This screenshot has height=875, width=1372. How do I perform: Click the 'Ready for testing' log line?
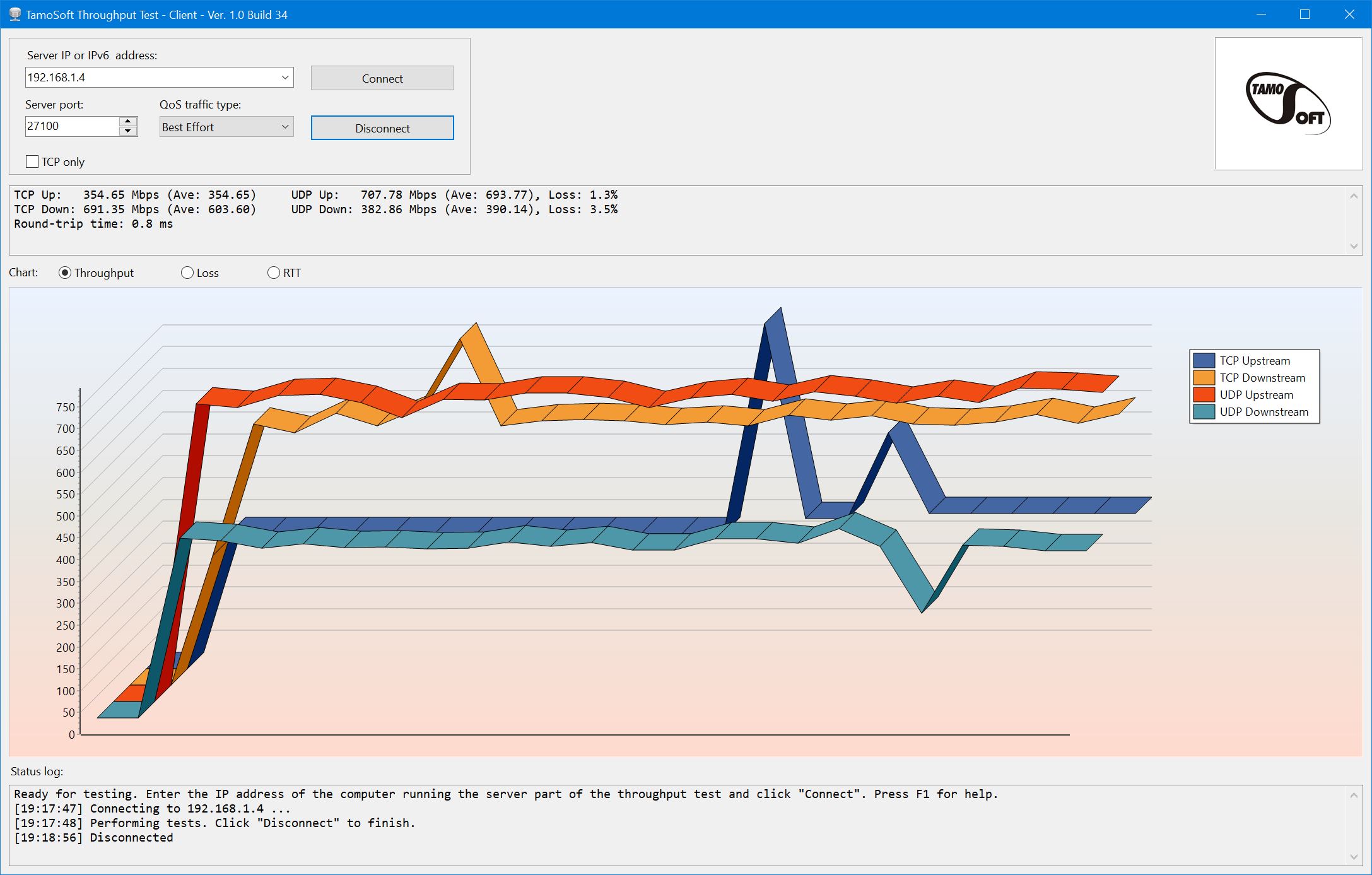[506, 794]
